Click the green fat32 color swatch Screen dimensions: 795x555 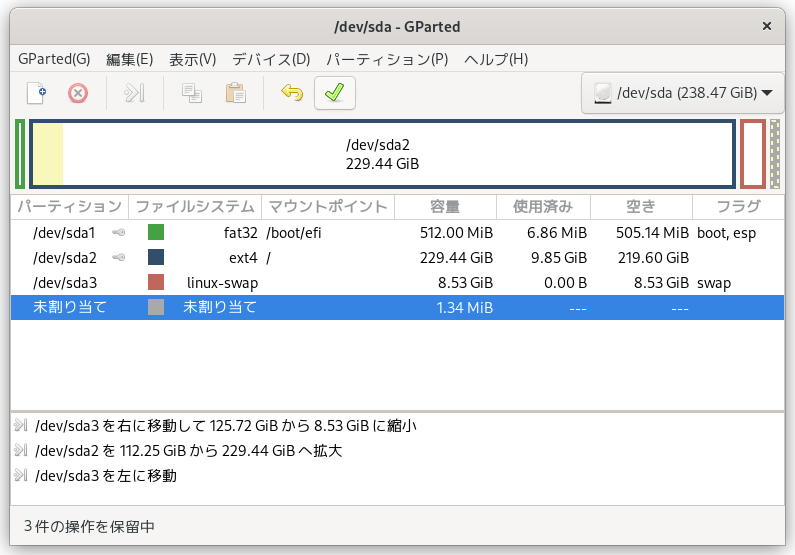[x=156, y=232]
